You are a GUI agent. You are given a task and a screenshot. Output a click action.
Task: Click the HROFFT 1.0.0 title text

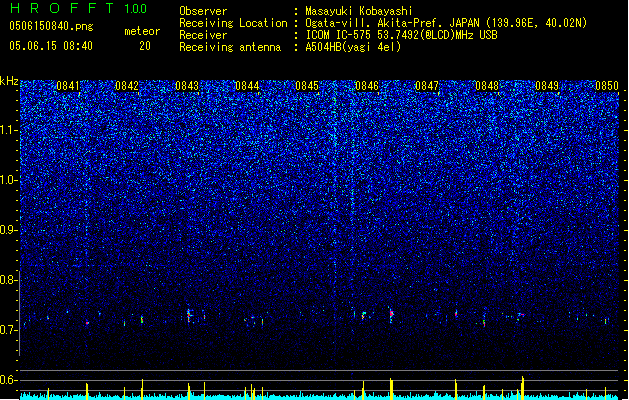pos(78,8)
